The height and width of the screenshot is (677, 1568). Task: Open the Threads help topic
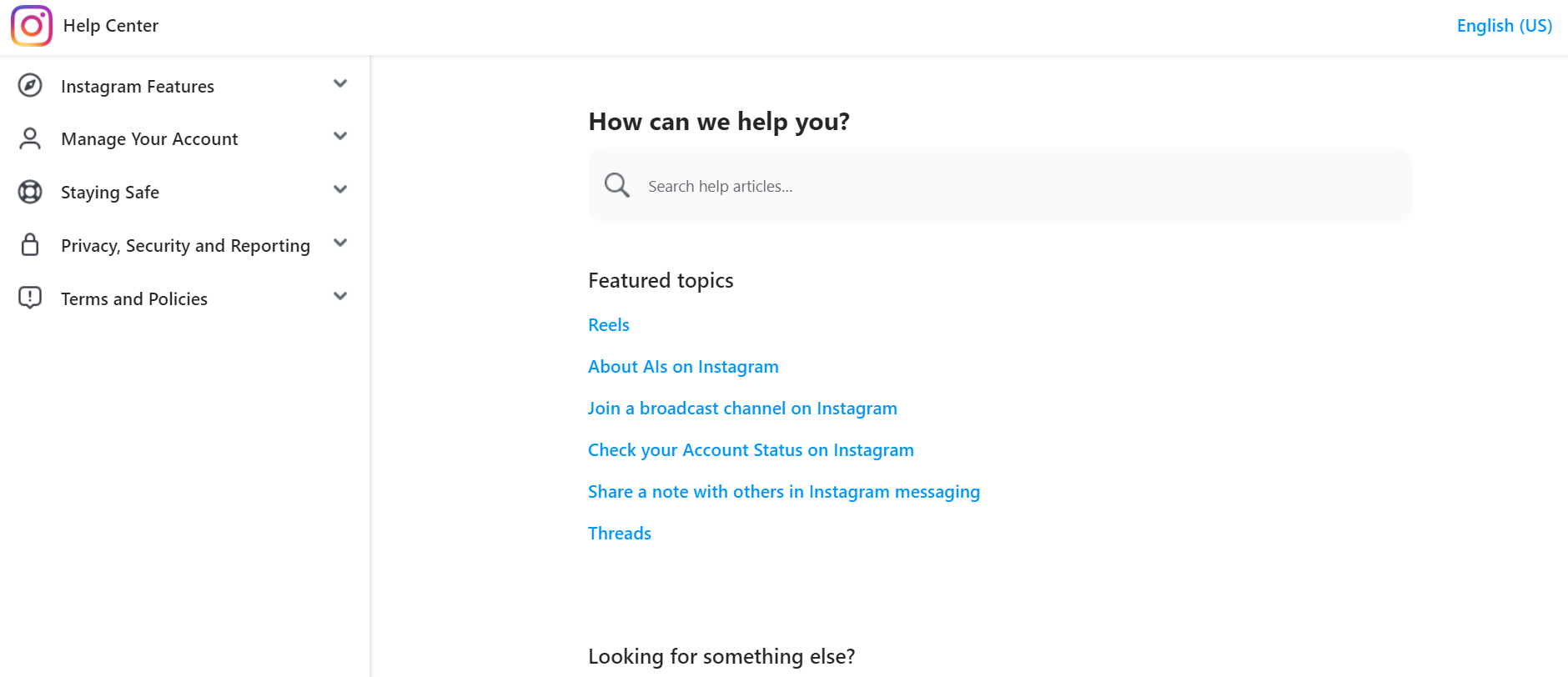[x=619, y=533]
